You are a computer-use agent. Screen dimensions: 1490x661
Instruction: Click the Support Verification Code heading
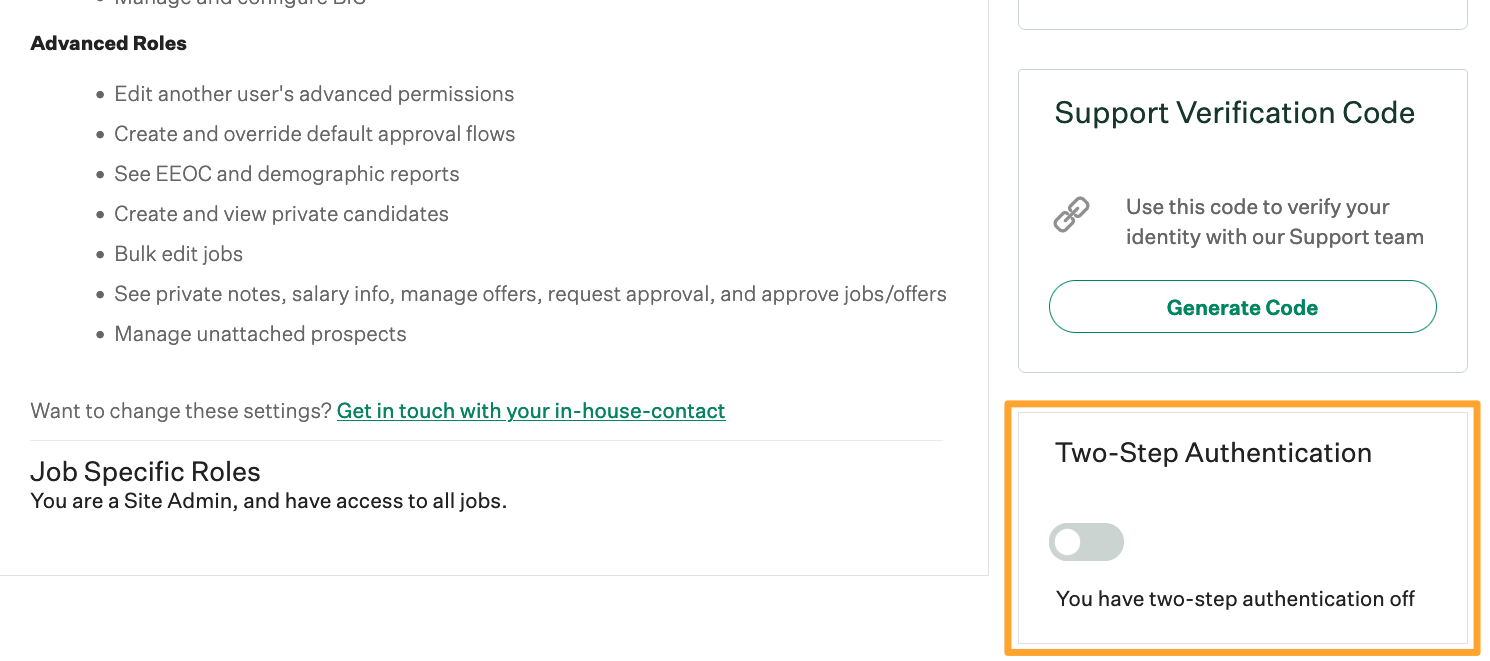(1234, 112)
